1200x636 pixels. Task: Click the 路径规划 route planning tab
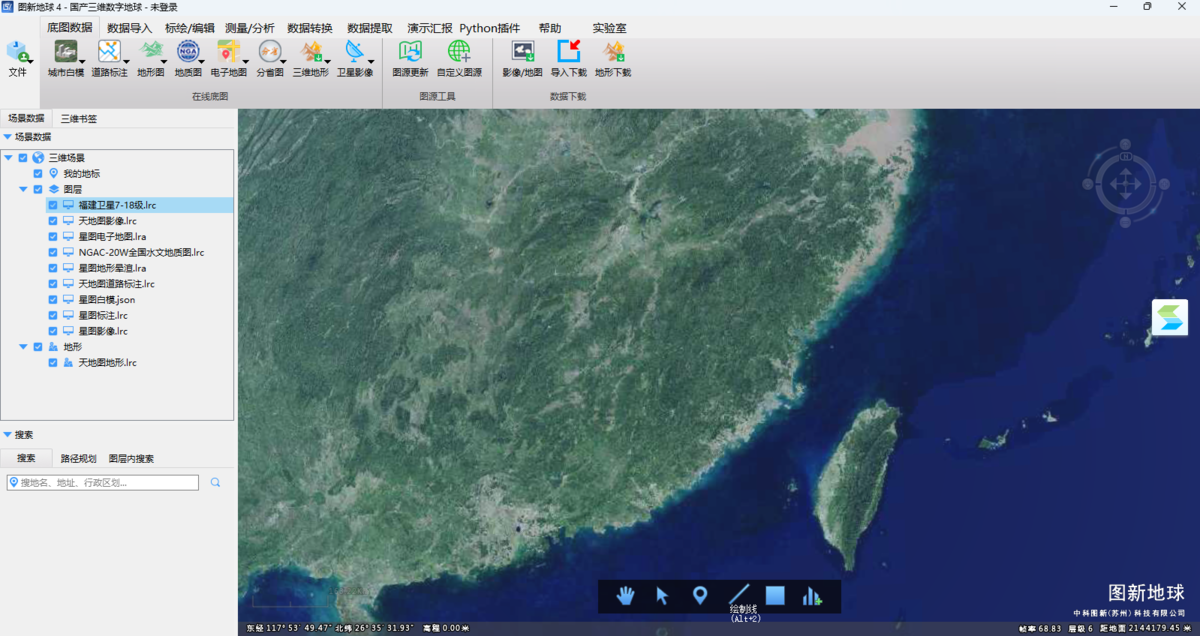pyautogui.click(x=78, y=459)
